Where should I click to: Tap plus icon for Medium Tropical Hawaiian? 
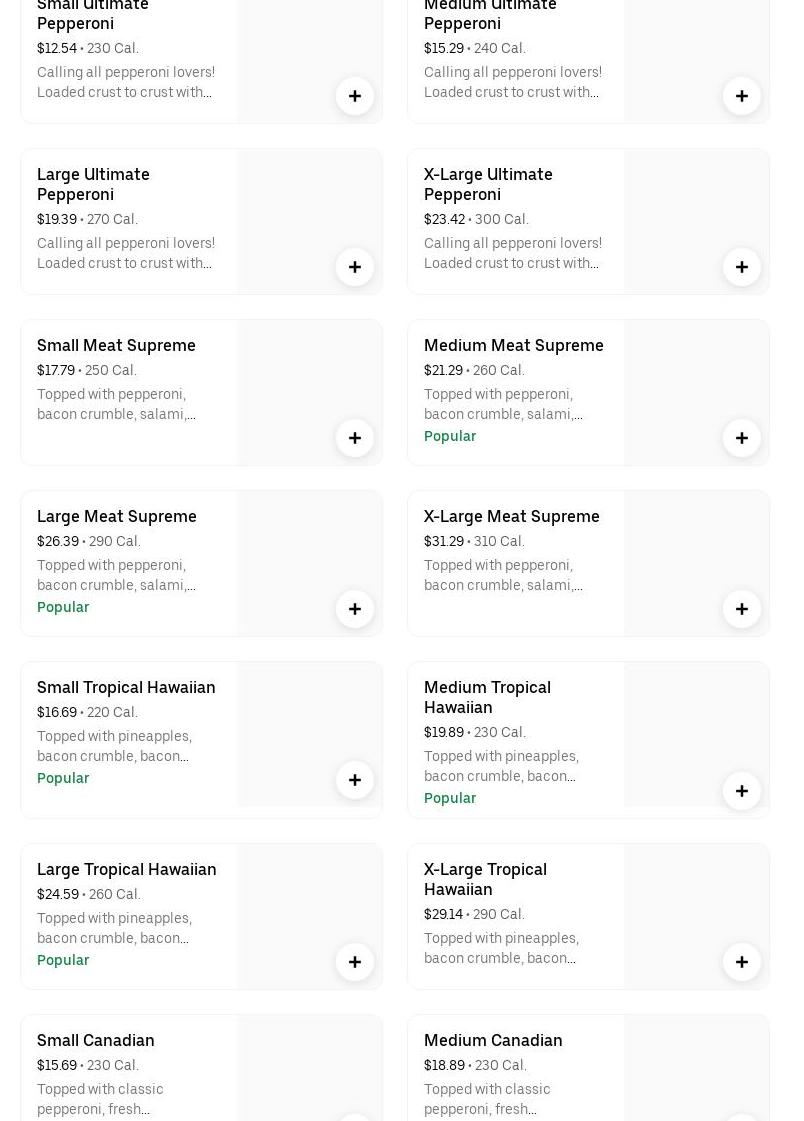tap(742, 791)
